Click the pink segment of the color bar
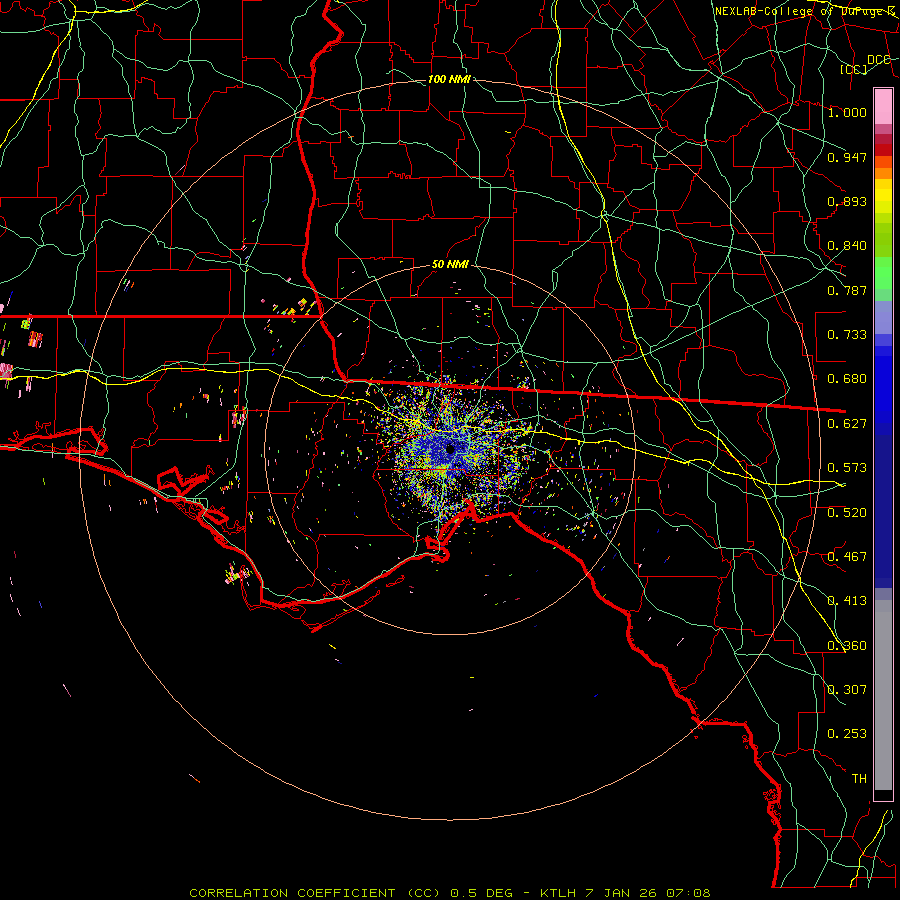This screenshot has width=900, height=900. click(883, 107)
